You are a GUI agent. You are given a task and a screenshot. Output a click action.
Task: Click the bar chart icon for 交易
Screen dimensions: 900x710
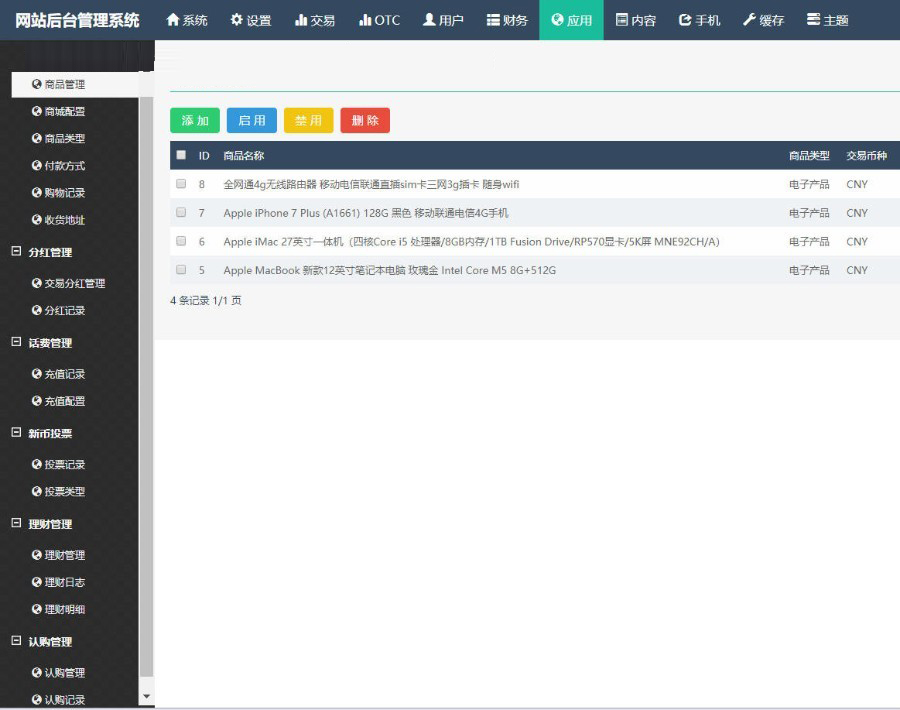[301, 20]
